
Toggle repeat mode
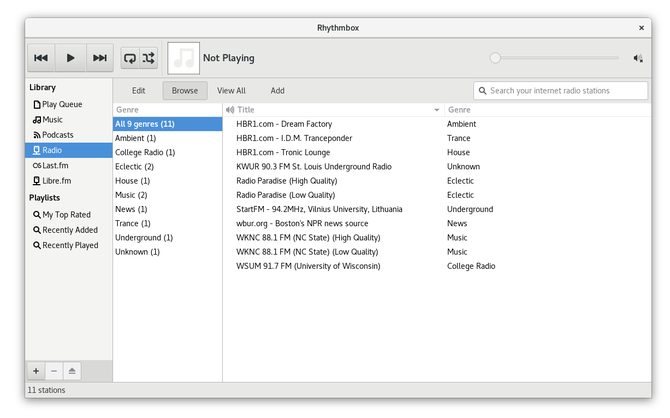(130, 58)
